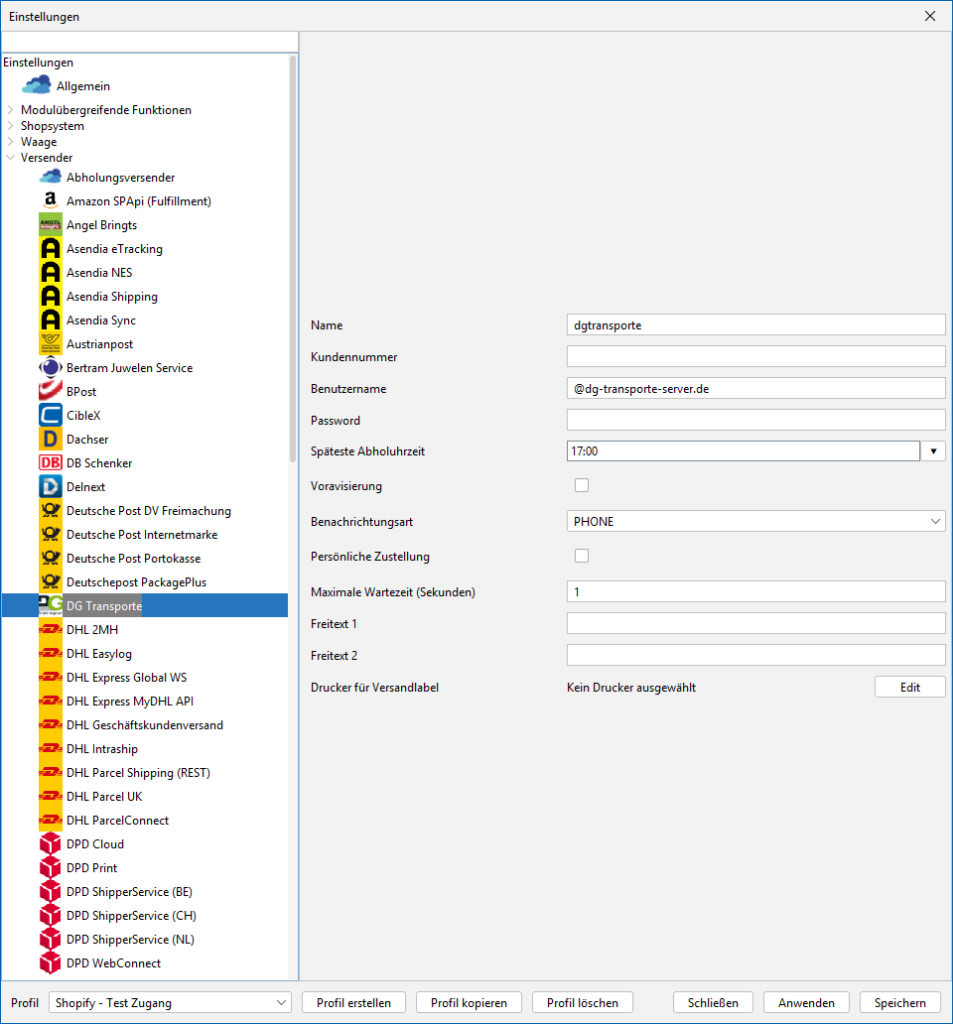The height and width of the screenshot is (1024, 953).
Task: Open the Allgemein cloud icon
Action: 36,86
